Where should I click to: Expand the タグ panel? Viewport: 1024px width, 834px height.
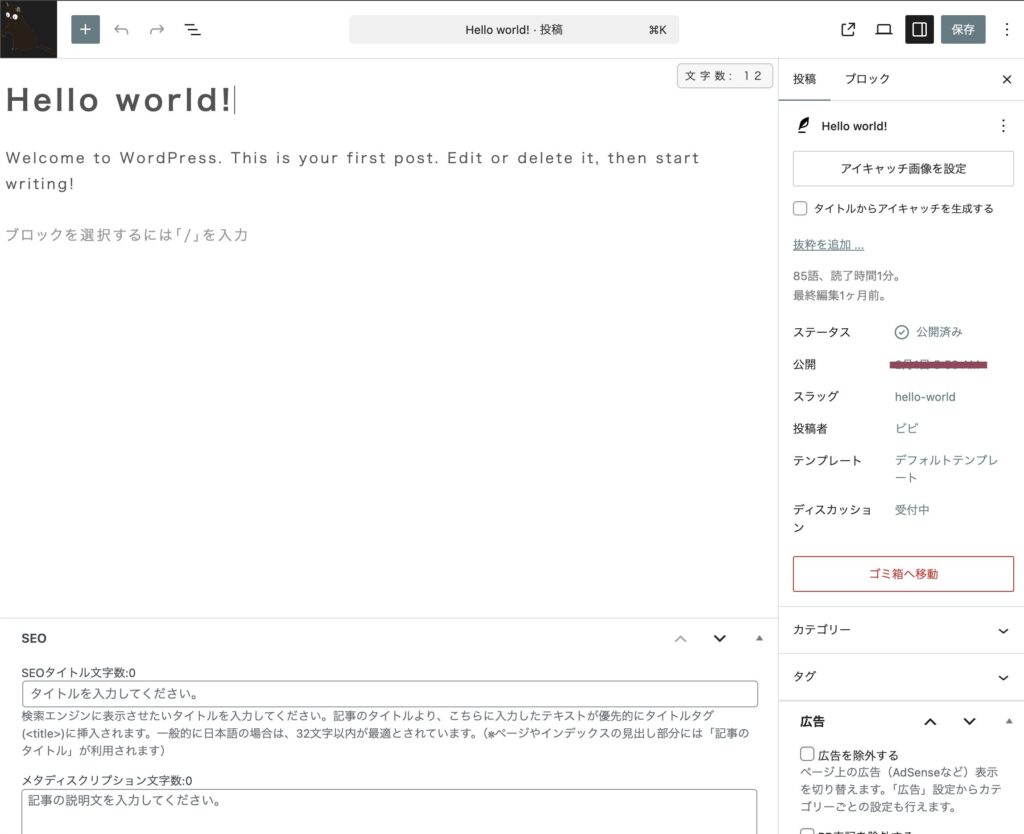click(1003, 677)
